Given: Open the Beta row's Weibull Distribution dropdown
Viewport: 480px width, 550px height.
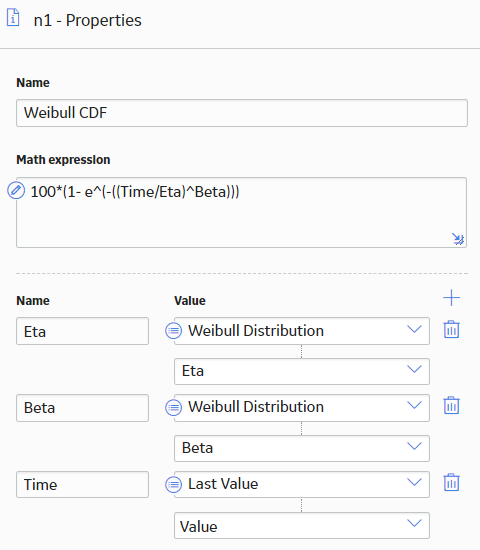Looking at the screenshot, I should tap(302, 408).
